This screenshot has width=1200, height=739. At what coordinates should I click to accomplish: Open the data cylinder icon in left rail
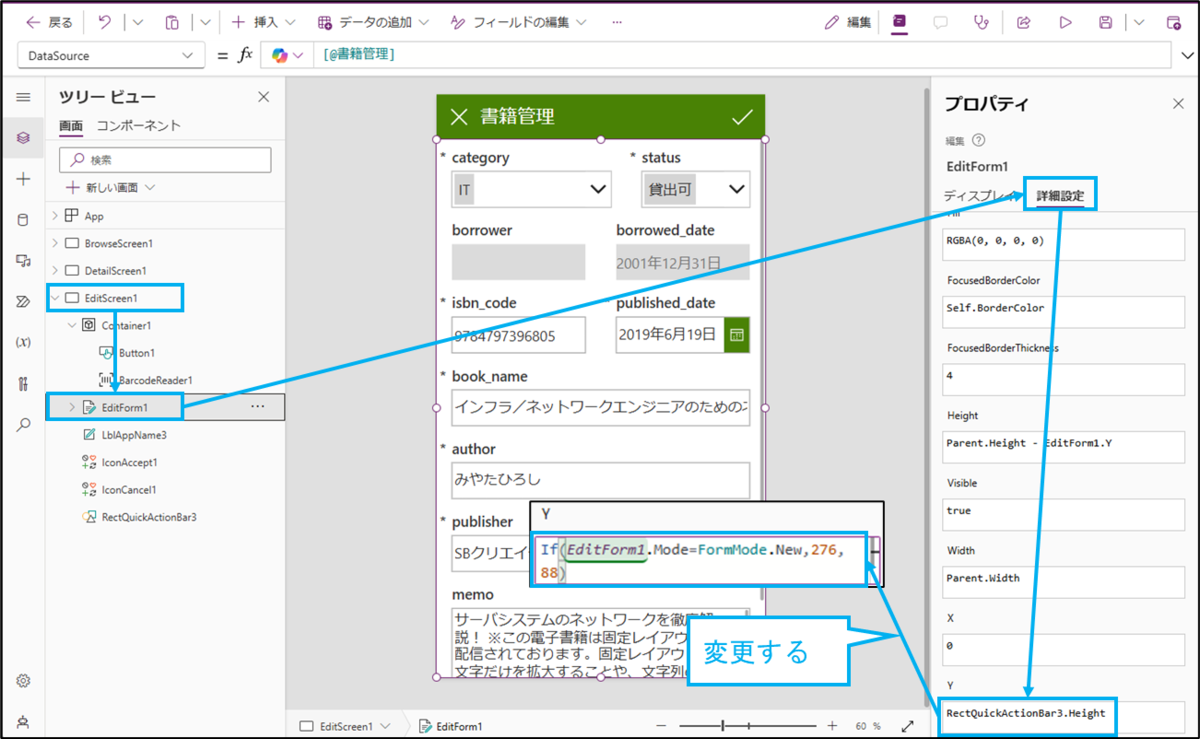point(23,220)
